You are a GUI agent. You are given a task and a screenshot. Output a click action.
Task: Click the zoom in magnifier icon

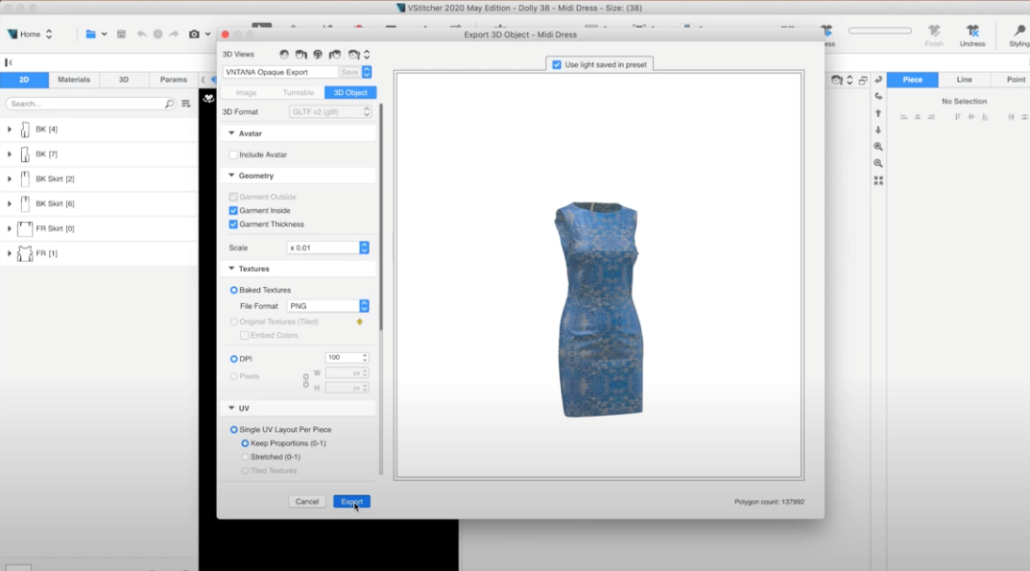[x=878, y=146]
